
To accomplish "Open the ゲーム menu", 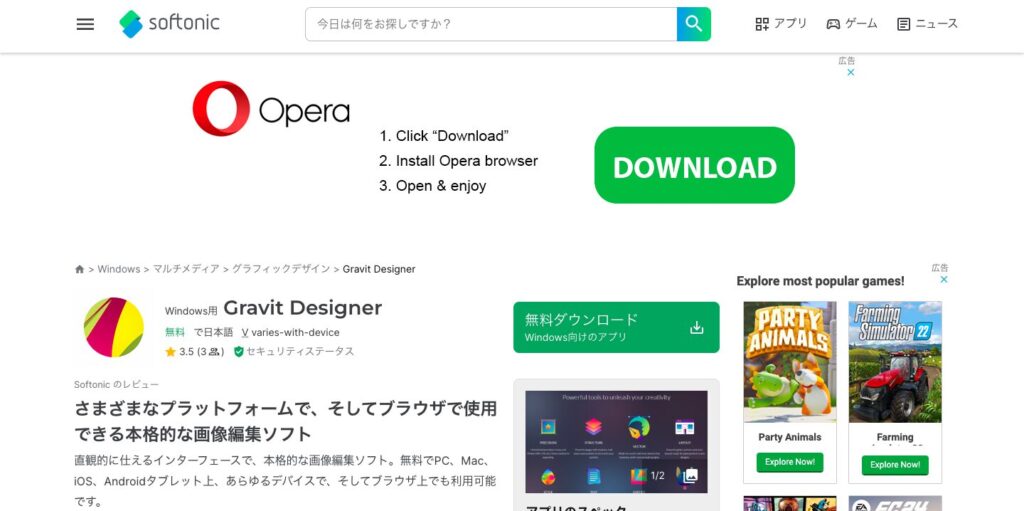I will (x=852, y=24).
